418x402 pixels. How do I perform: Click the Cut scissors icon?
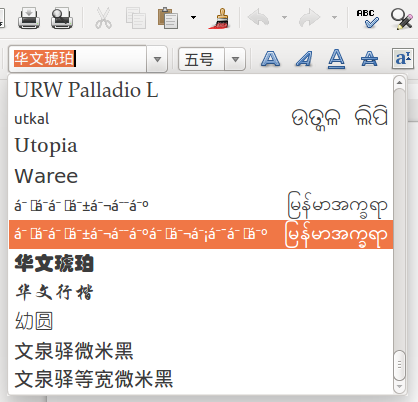[103, 18]
